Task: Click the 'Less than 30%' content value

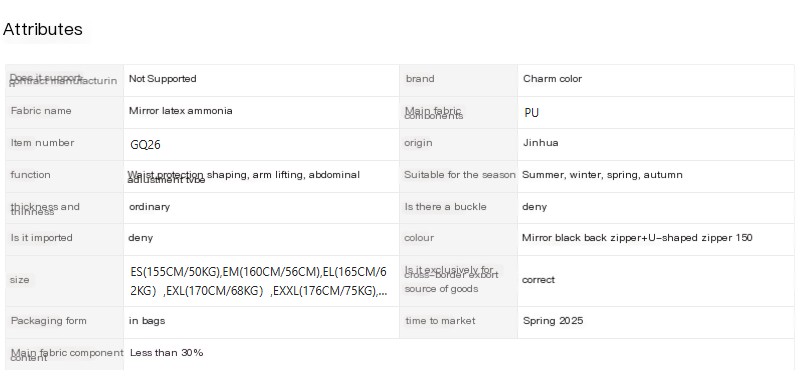Action: (x=166, y=353)
